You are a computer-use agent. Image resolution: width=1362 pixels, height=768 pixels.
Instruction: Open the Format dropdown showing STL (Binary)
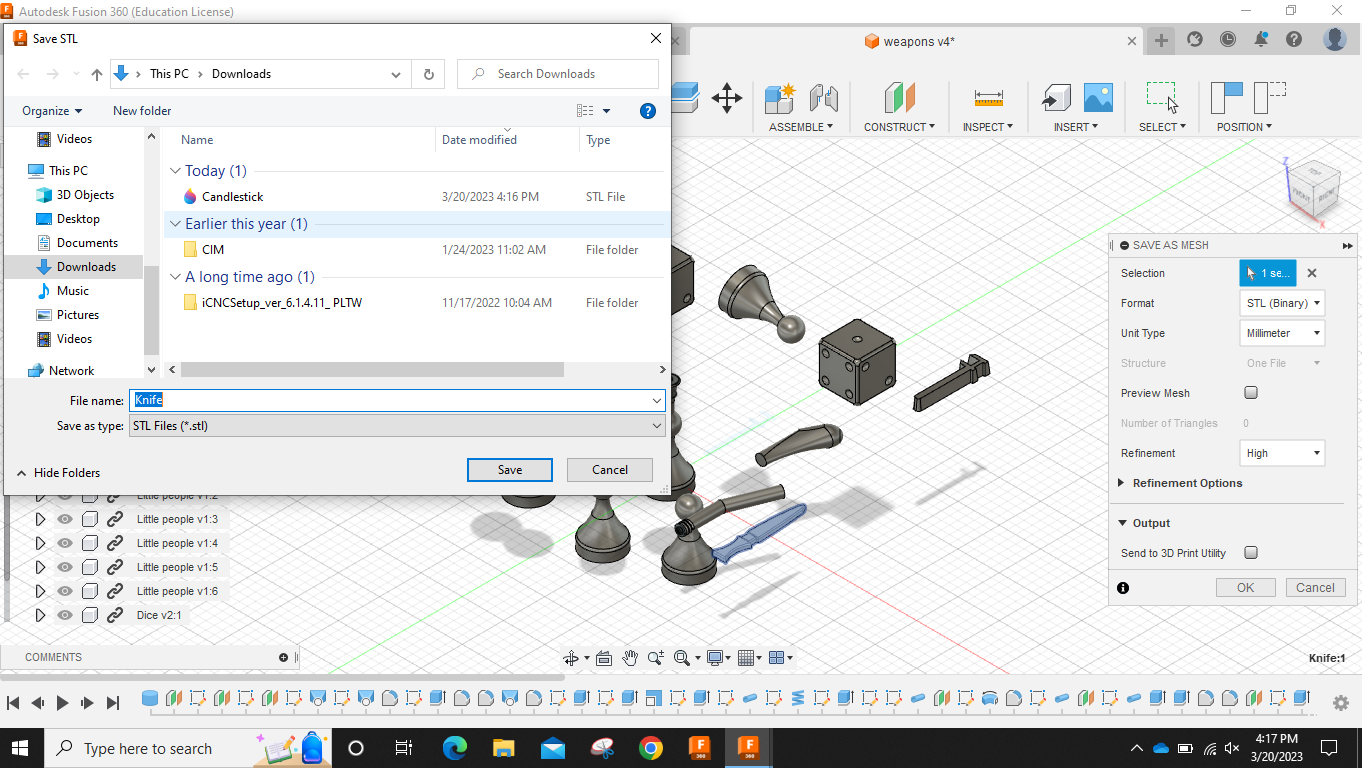point(1282,302)
